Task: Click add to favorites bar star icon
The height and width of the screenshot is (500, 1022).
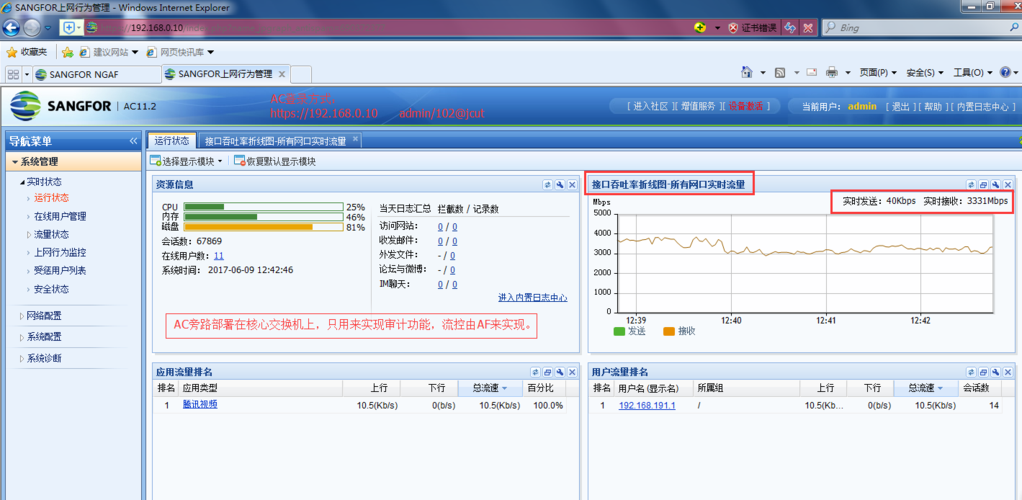Action: 68,51
